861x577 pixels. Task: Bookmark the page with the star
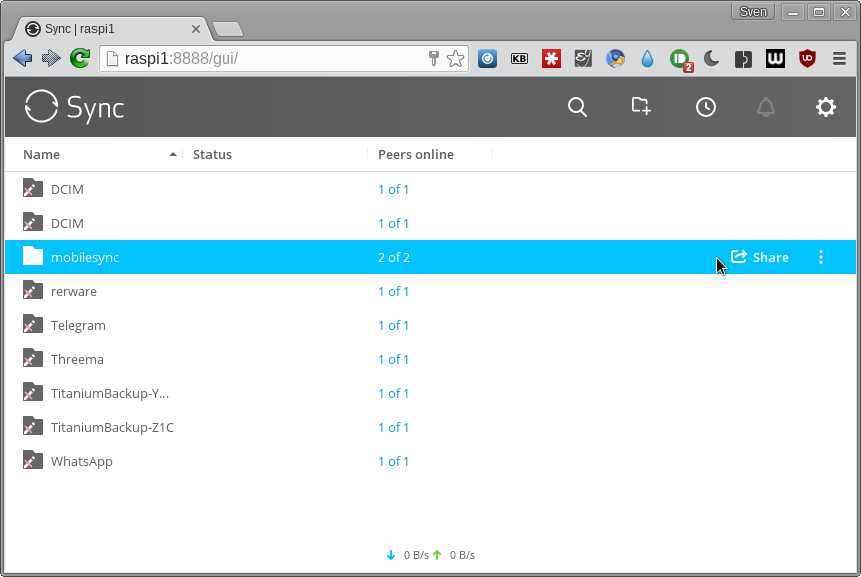coord(455,58)
